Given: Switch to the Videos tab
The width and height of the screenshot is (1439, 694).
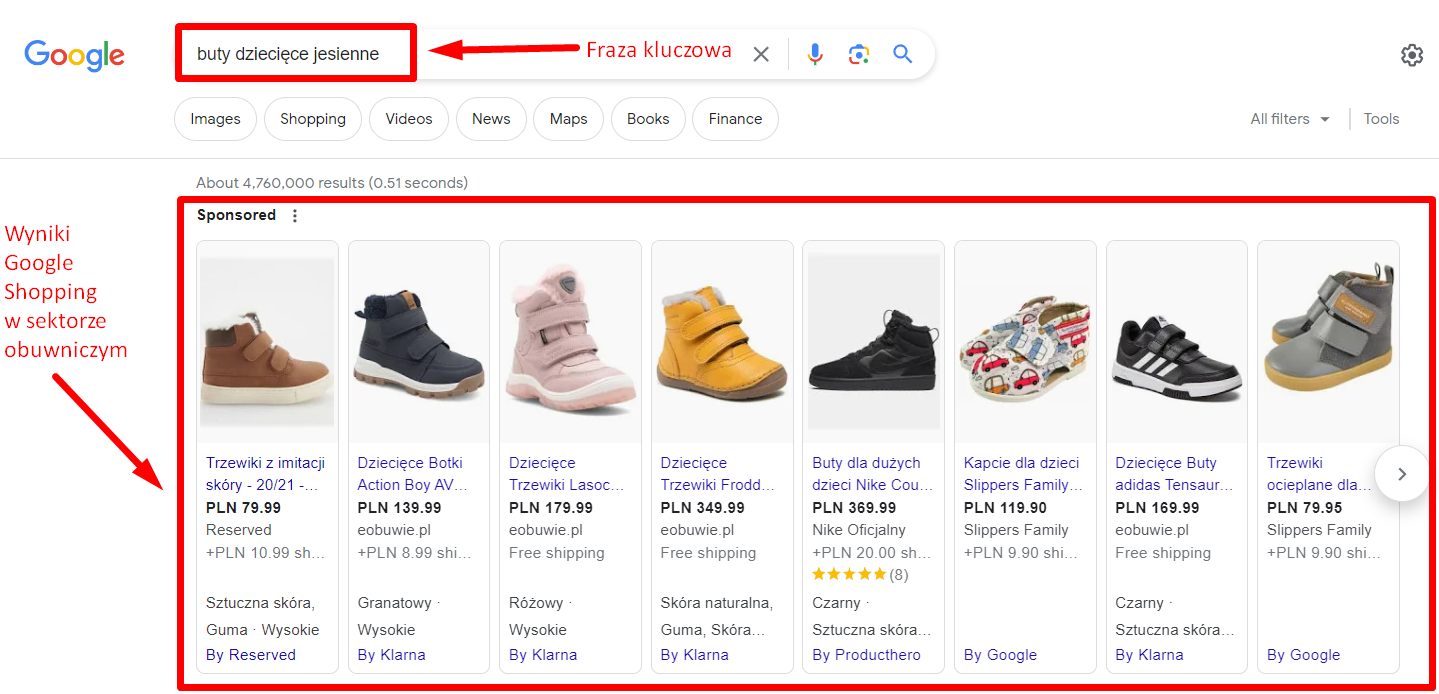Looking at the screenshot, I should pos(408,119).
